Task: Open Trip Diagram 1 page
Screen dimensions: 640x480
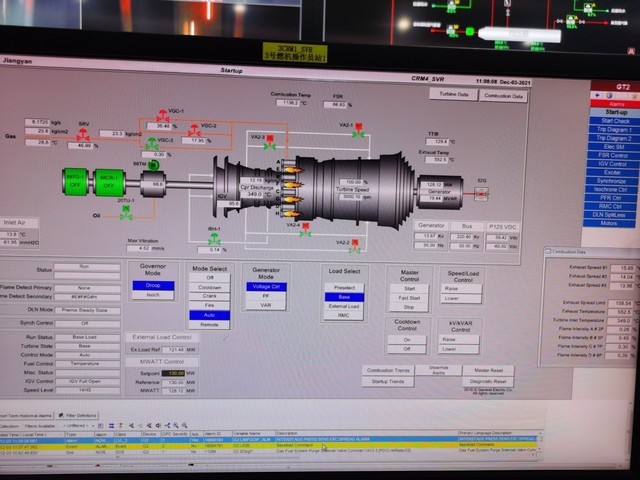Action: [x=614, y=129]
